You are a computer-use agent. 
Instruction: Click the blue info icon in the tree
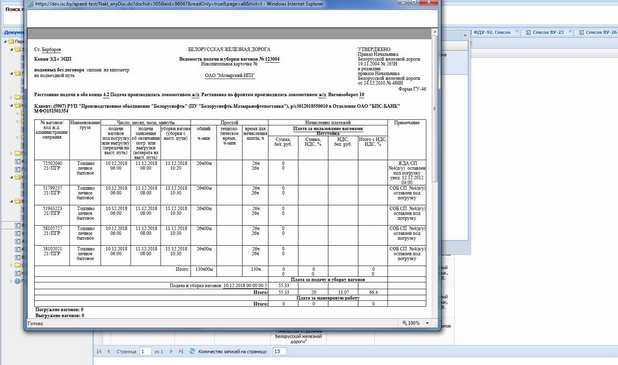(x=17, y=281)
